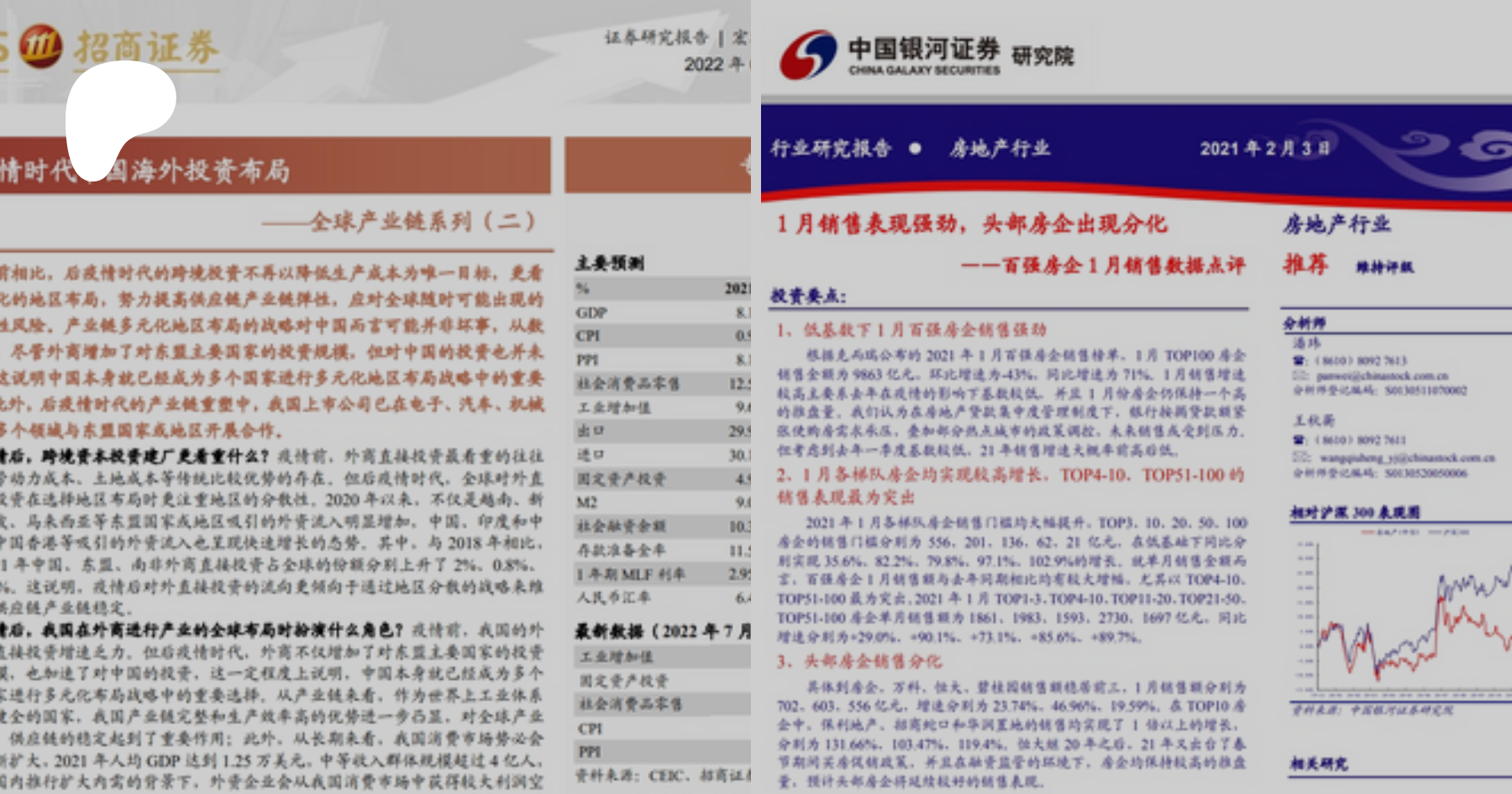The image size is (1512, 794).
Task: Click the second analyst's telephone icon
Action: coord(1299,439)
